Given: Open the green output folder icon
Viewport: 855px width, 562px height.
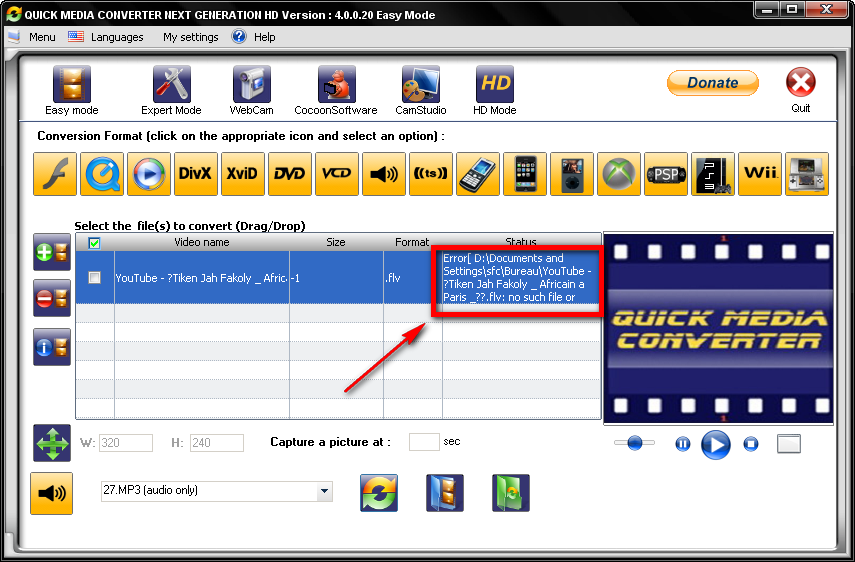Looking at the screenshot, I should pyautogui.click(x=510, y=493).
